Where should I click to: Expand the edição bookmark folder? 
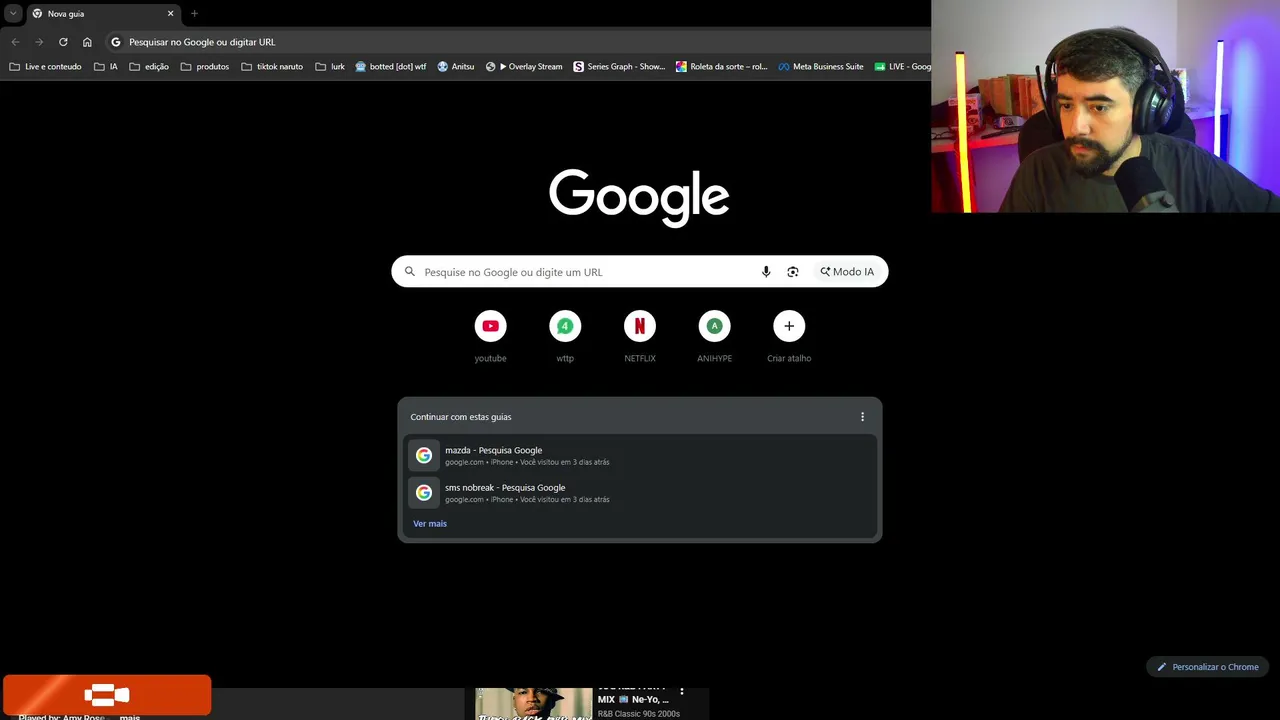pyautogui.click(x=149, y=67)
